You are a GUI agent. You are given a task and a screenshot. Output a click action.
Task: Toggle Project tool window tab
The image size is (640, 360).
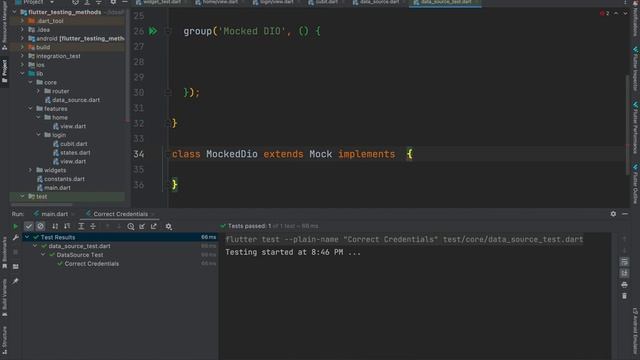[4, 71]
